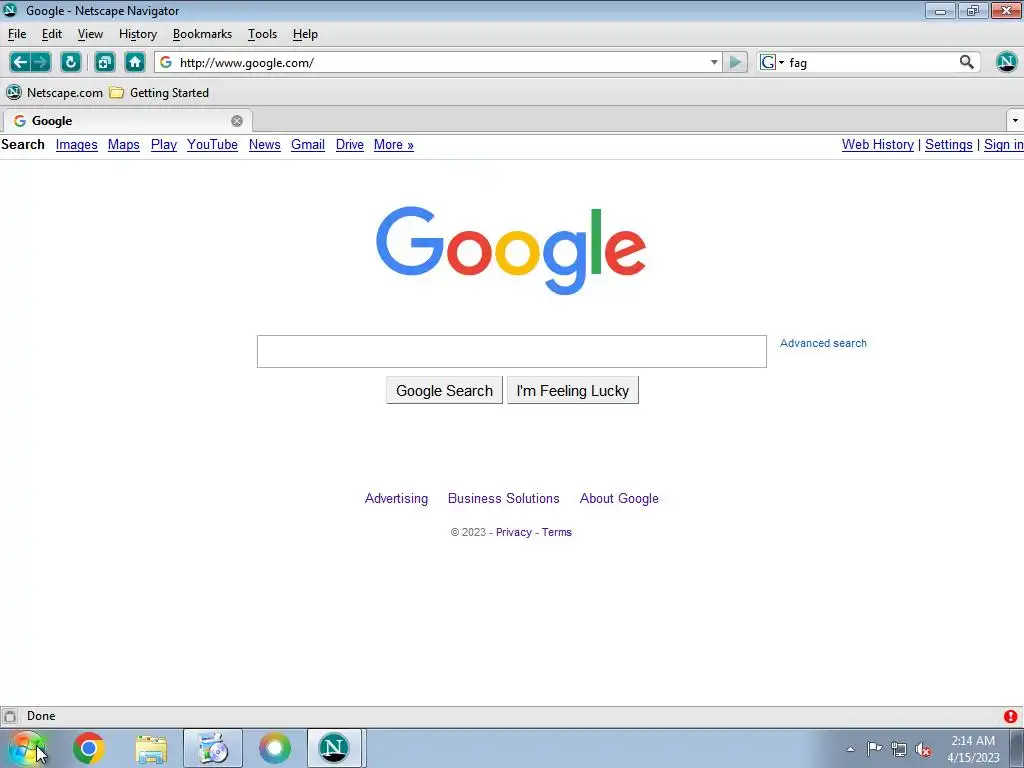Click the red error alert icon in the status bar
The image size is (1024, 768).
1010,716
